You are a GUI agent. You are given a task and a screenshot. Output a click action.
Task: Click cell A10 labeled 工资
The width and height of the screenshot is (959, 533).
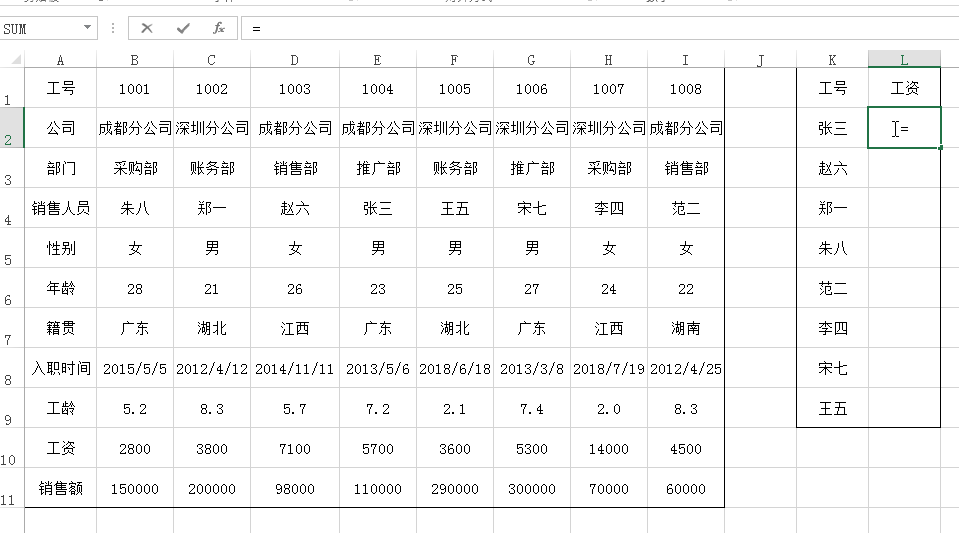tap(61, 449)
